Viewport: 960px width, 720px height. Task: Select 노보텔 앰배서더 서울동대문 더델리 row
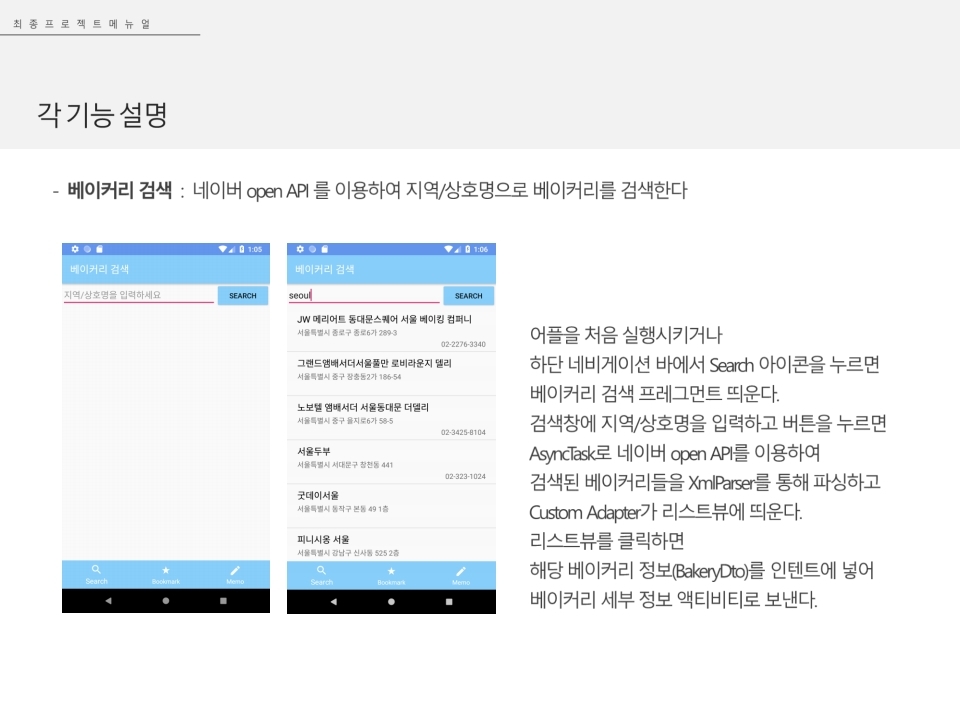point(391,418)
